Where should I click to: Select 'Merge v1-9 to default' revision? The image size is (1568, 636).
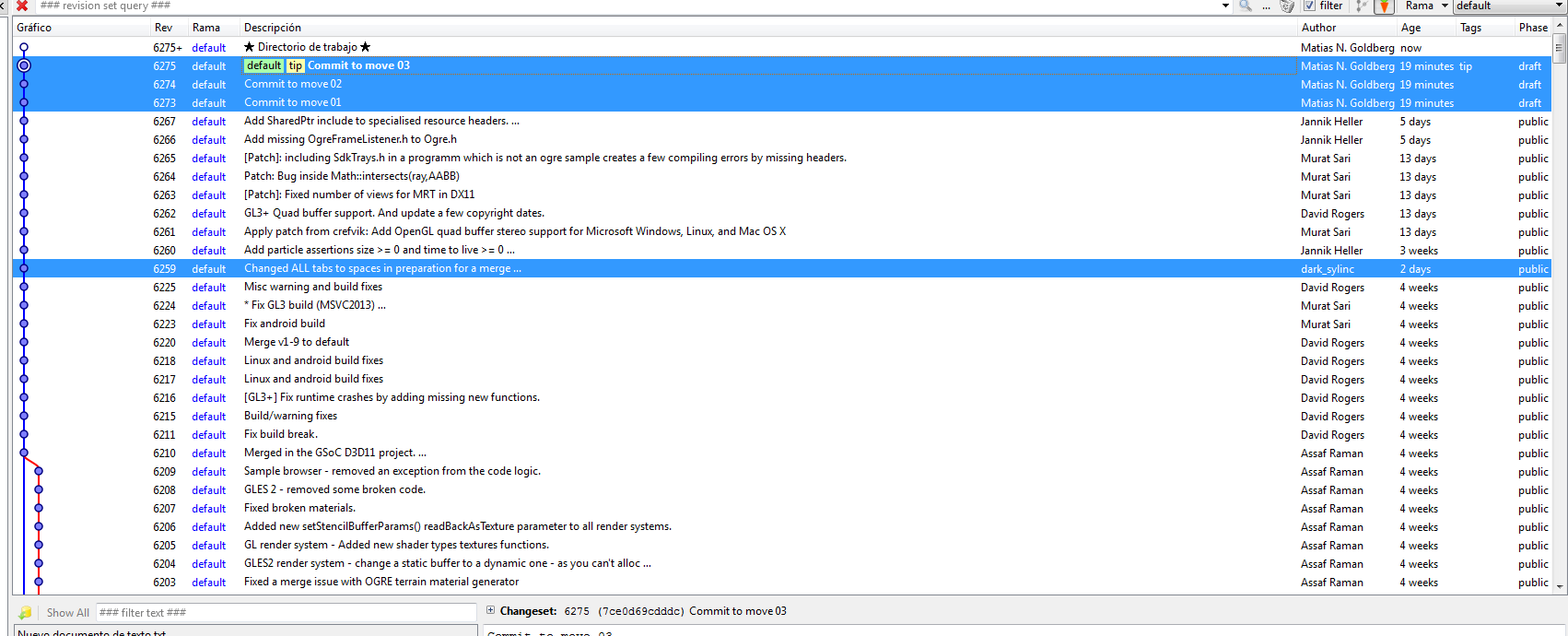tap(782, 342)
